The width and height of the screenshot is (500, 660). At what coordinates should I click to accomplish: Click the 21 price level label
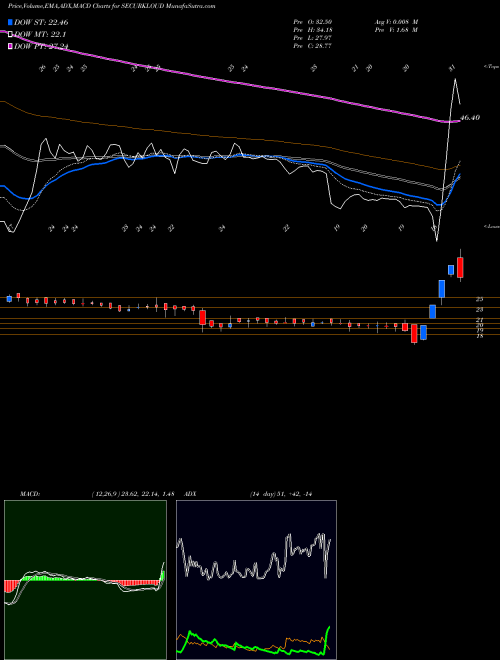click(x=479, y=320)
